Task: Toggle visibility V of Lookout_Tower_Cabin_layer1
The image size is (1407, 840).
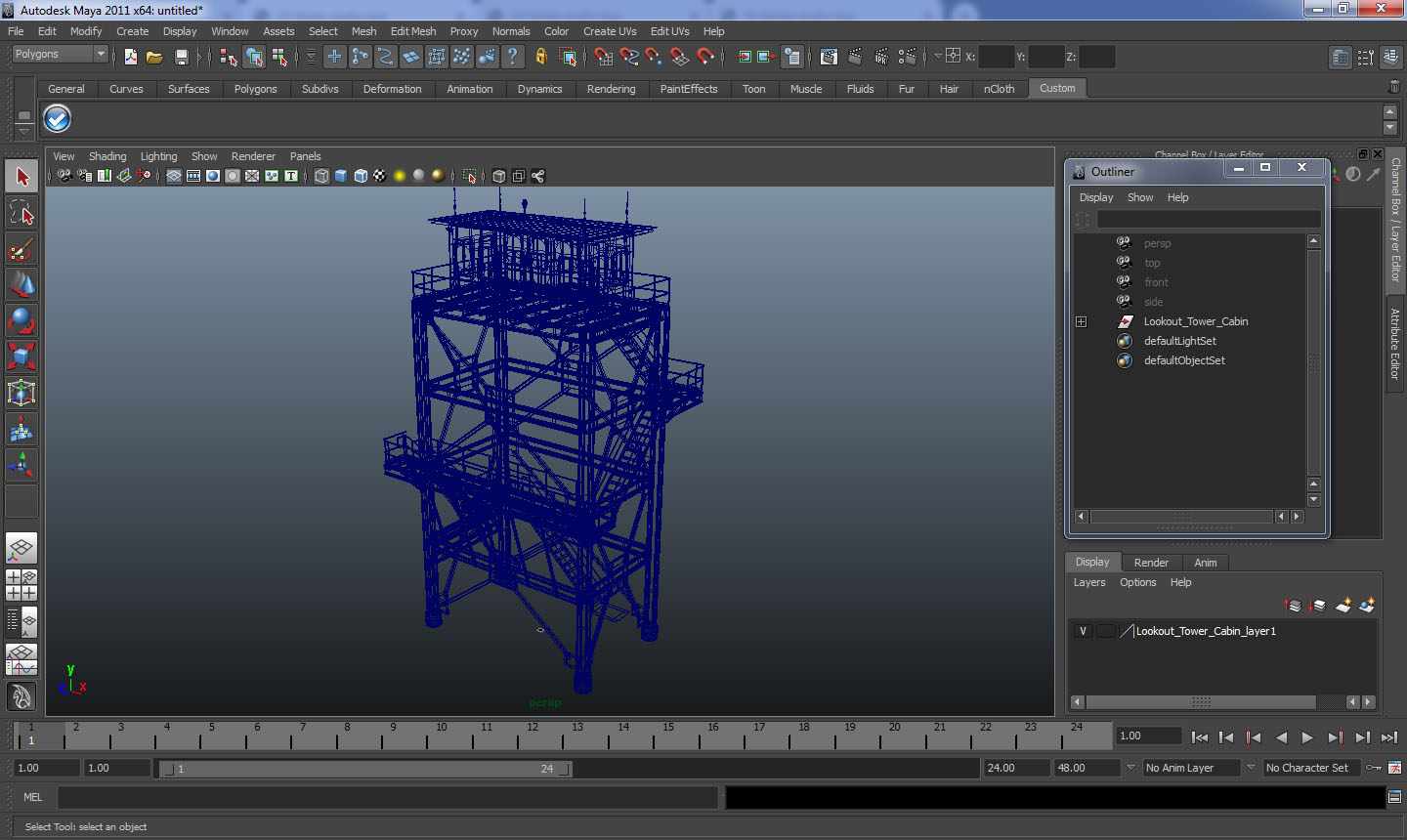Action: (1084, 631)
